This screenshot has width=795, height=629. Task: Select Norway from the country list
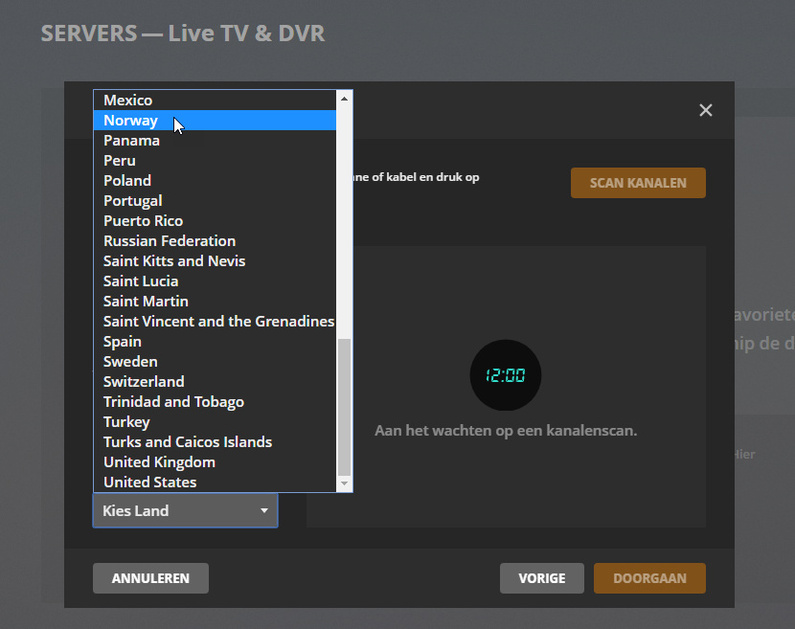215,120
